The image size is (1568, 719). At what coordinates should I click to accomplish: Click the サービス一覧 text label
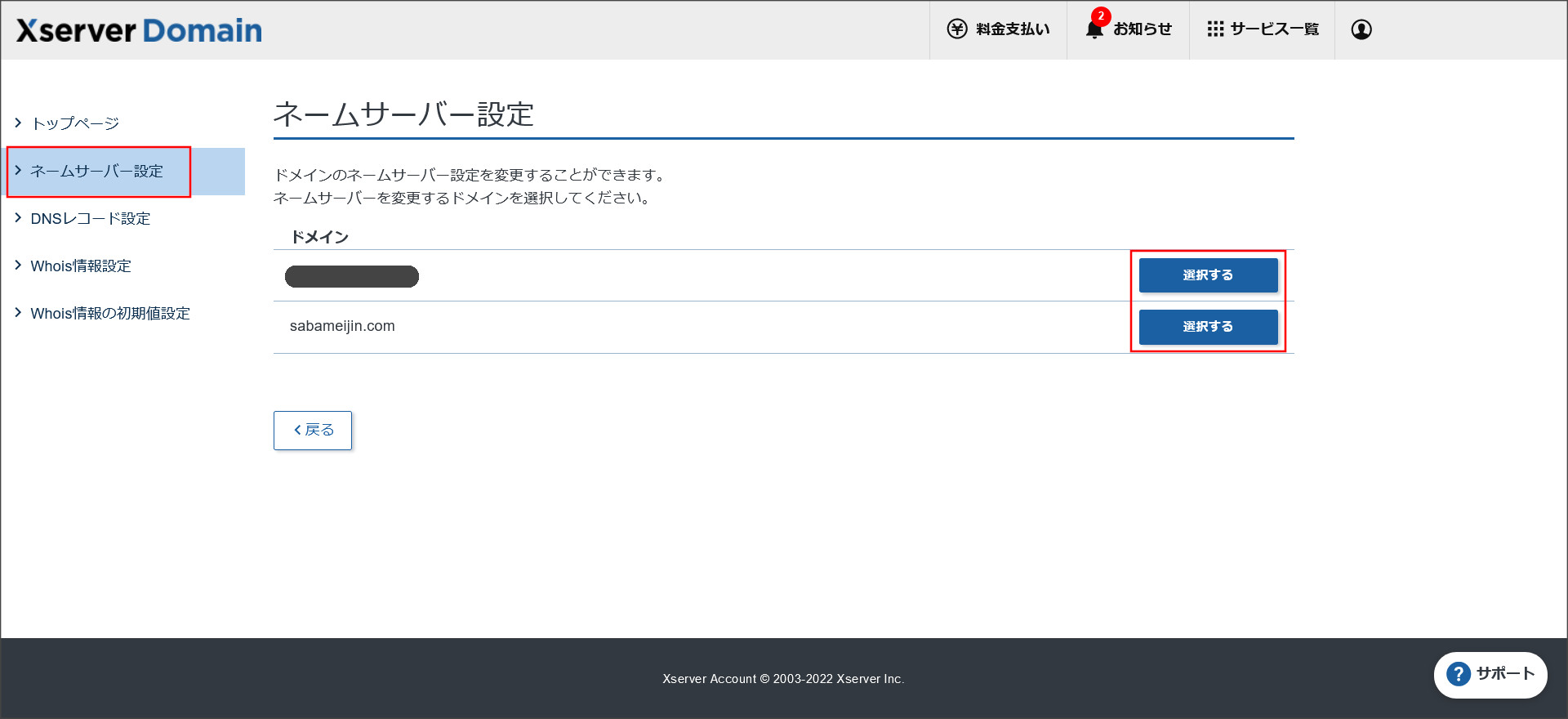(1275, 29)
